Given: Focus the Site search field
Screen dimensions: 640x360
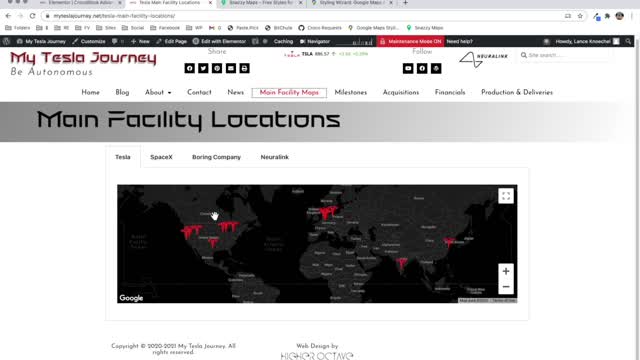Looking at the screenshot, I should pyautogui.click(x=565, y=55).
